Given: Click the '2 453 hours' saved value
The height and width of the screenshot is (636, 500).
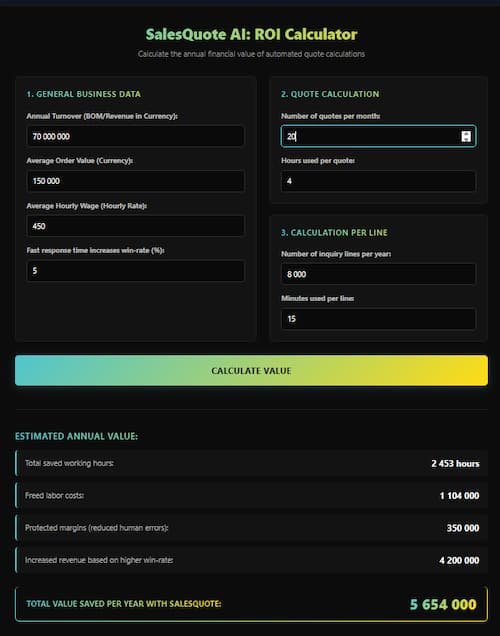Looking at the screenshot, I should pyautogui.click(x=455, y=463).
